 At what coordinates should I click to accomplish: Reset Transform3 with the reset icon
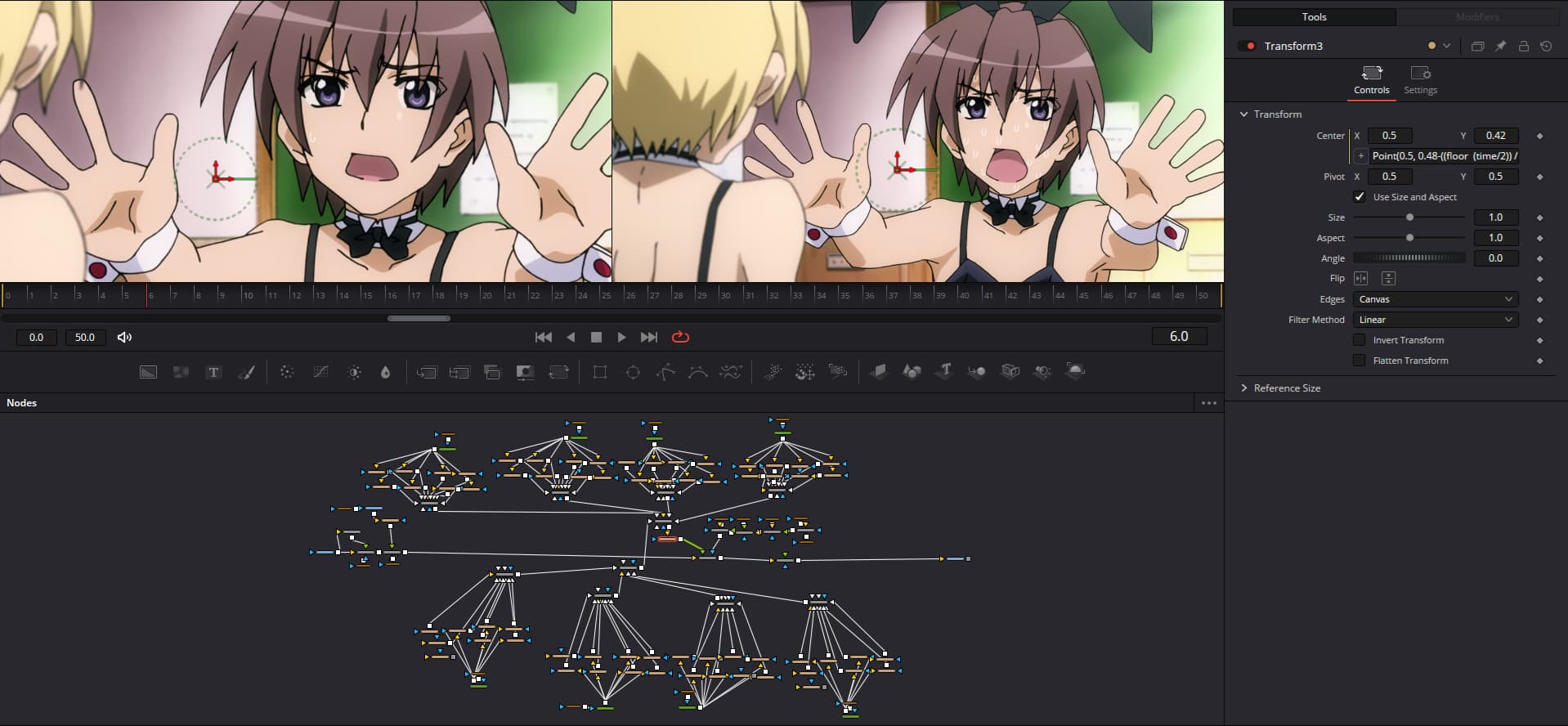click(1546, 47)
